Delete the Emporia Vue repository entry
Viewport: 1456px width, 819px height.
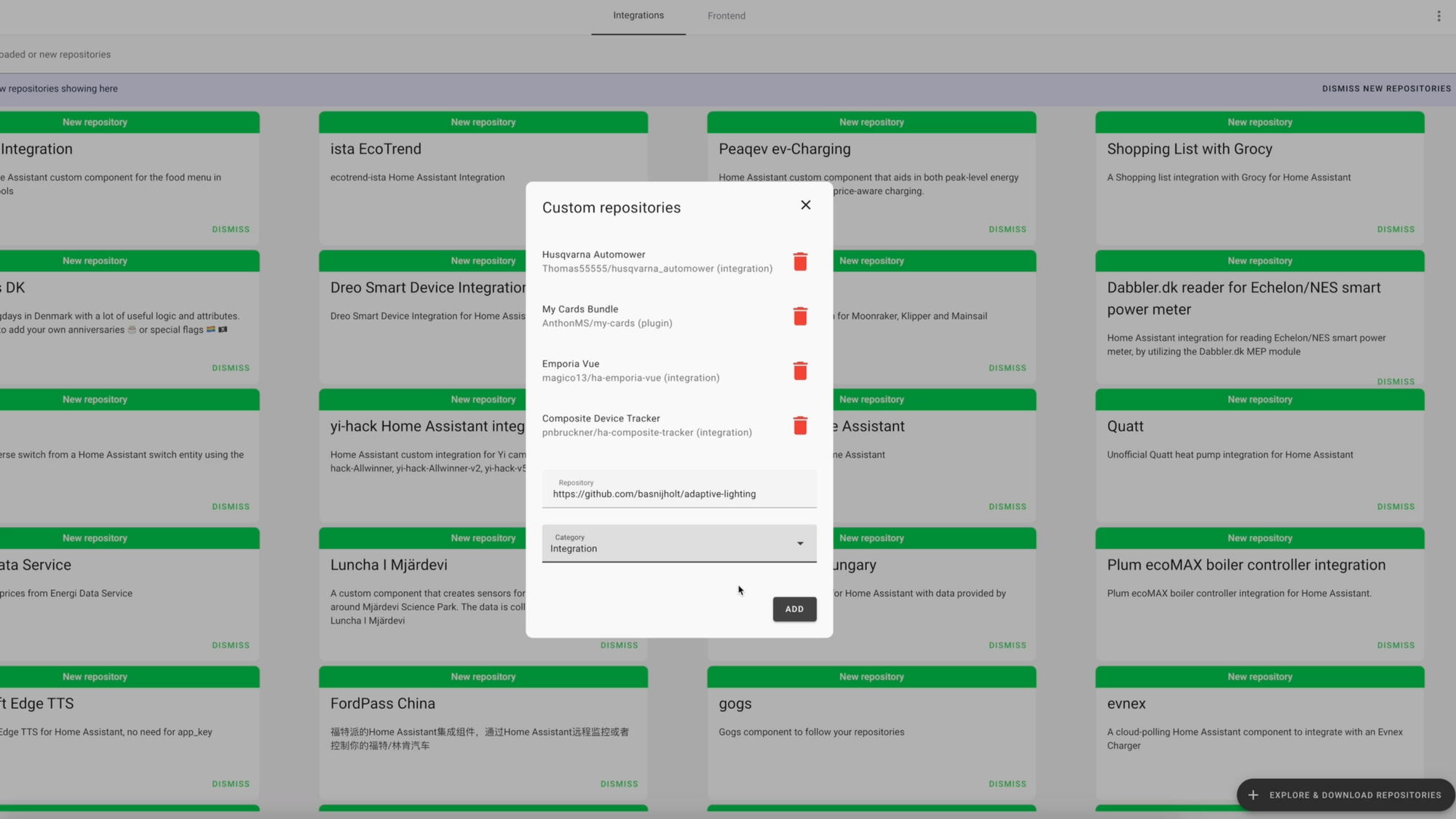800,371
